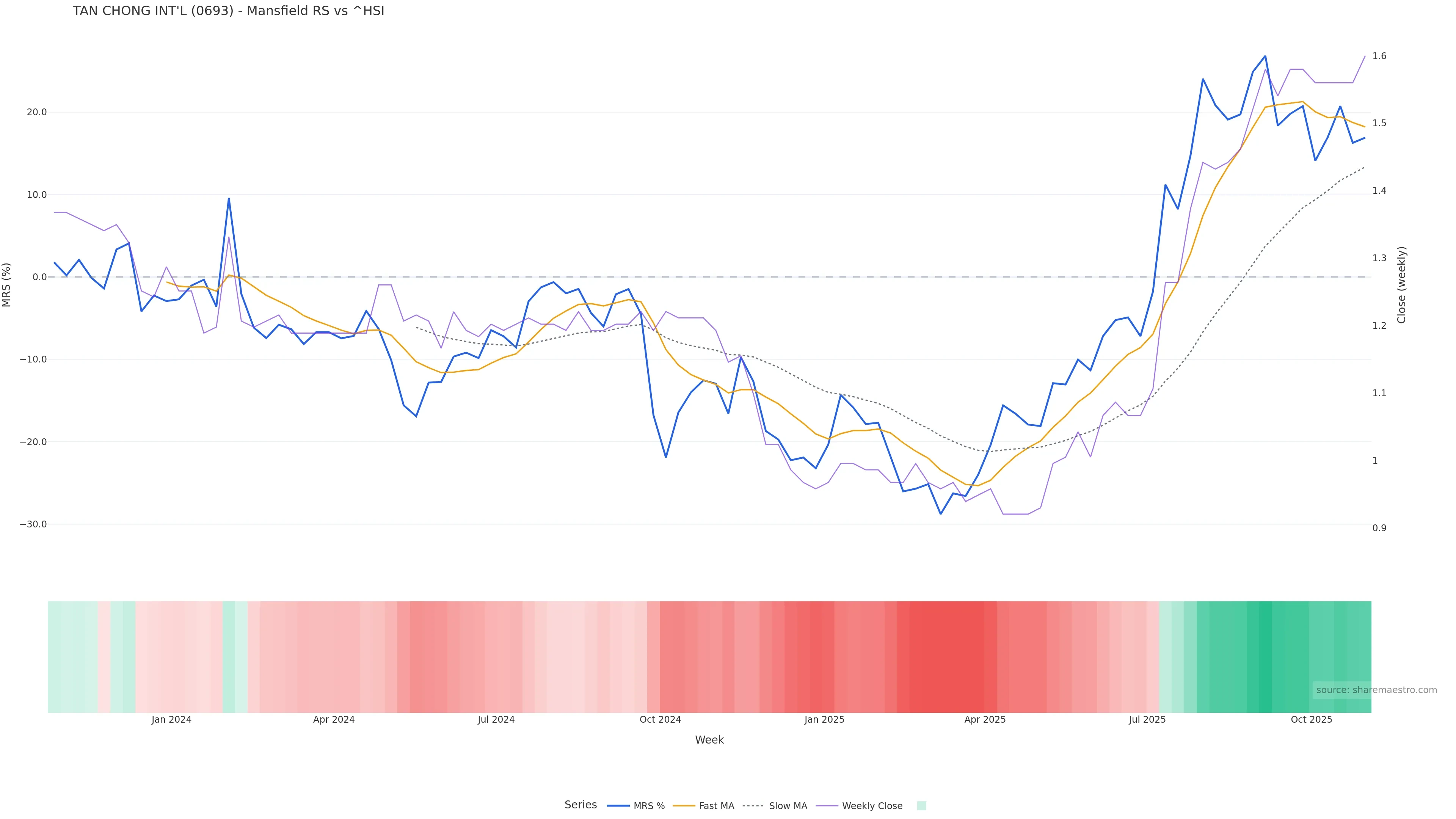Click the 20.0 left axis tick
Screen dimensions: 1456x819
37,112
